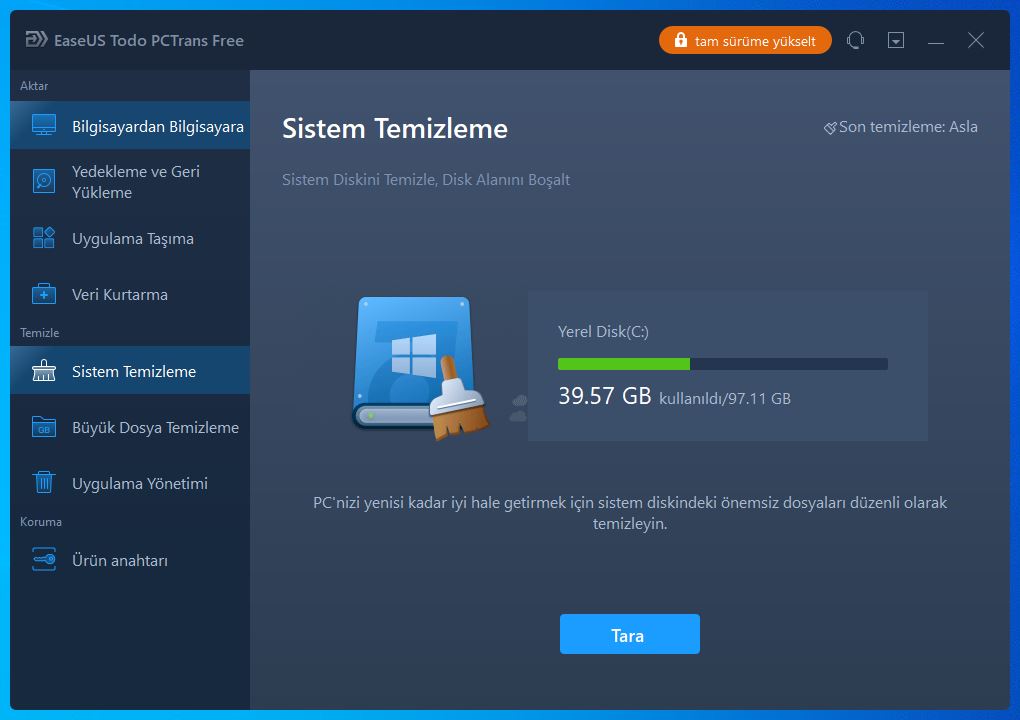Click the 'Aktar' section label
The height and width of the screenshot is (720, 1020).
[34, 86]
